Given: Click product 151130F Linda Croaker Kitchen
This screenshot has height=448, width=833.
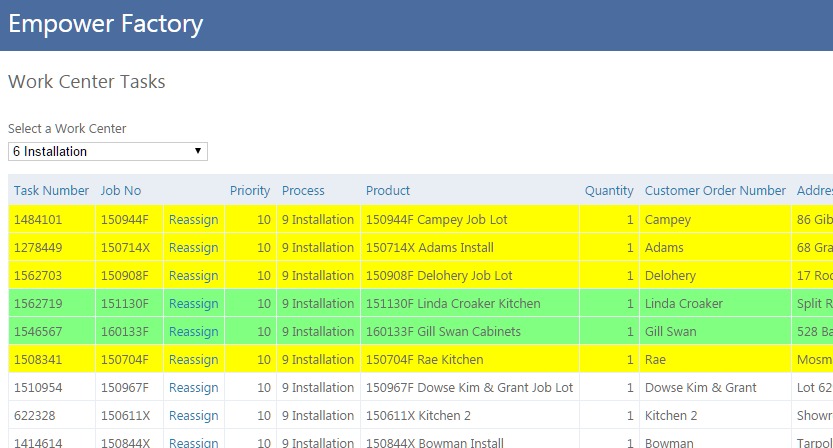Looking at the screenshot, I should (453, 304).
